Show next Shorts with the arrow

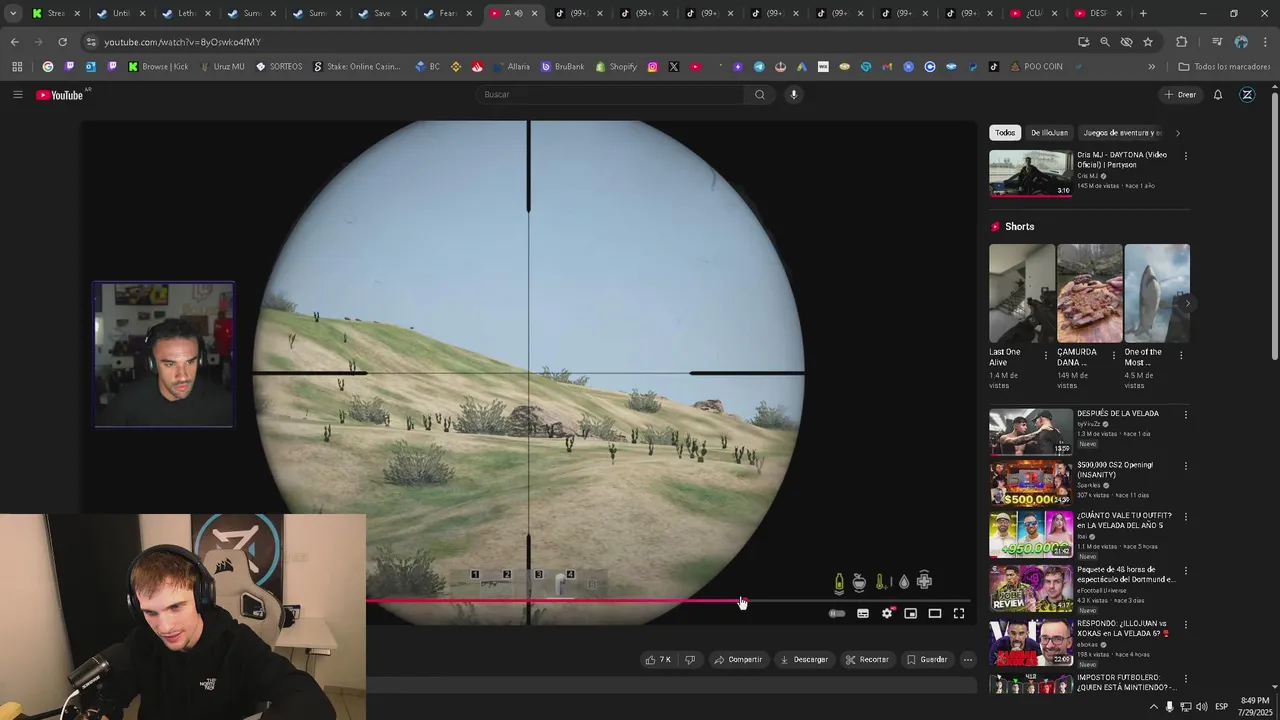pos(1187,303)
